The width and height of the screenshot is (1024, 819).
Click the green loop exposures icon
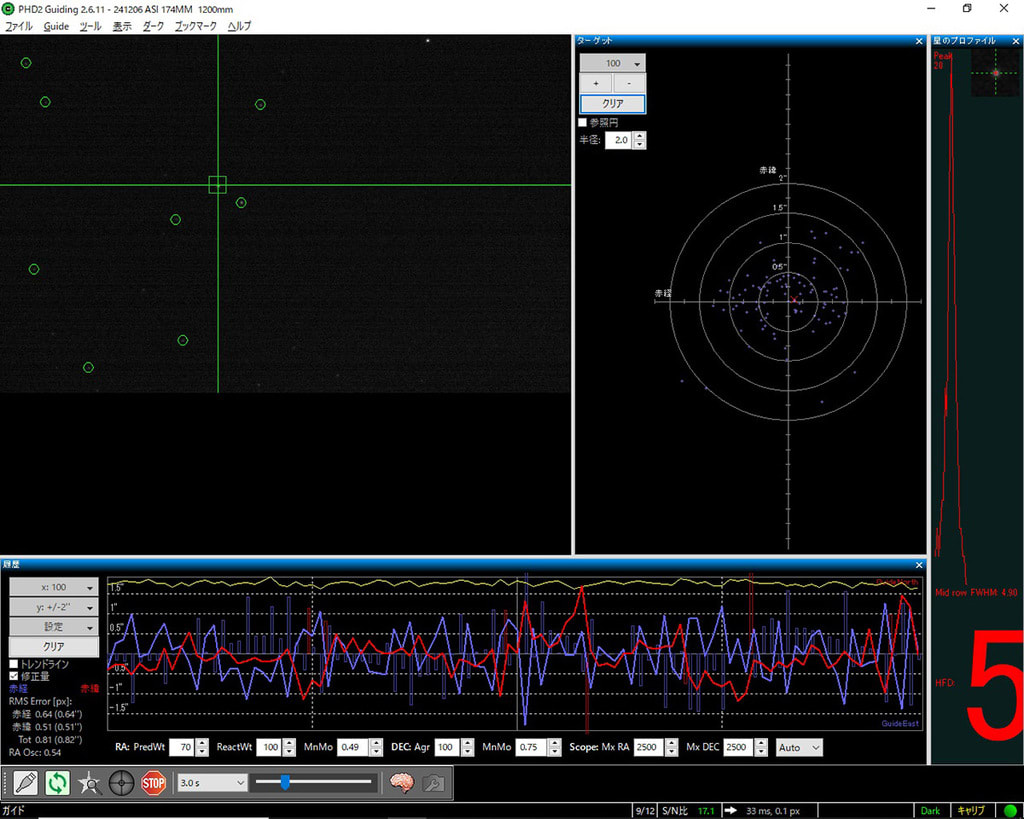pos(57,782)
